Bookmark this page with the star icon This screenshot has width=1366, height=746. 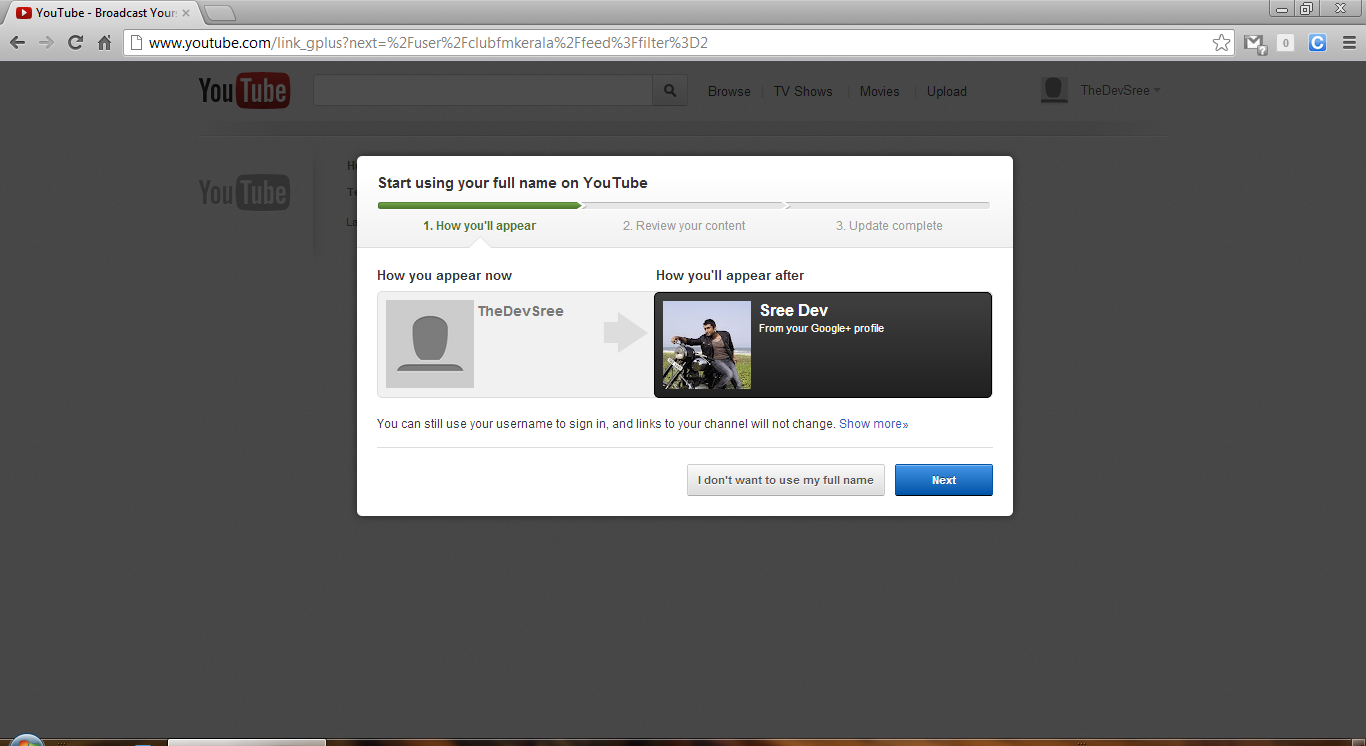(x=1221, y=43)
